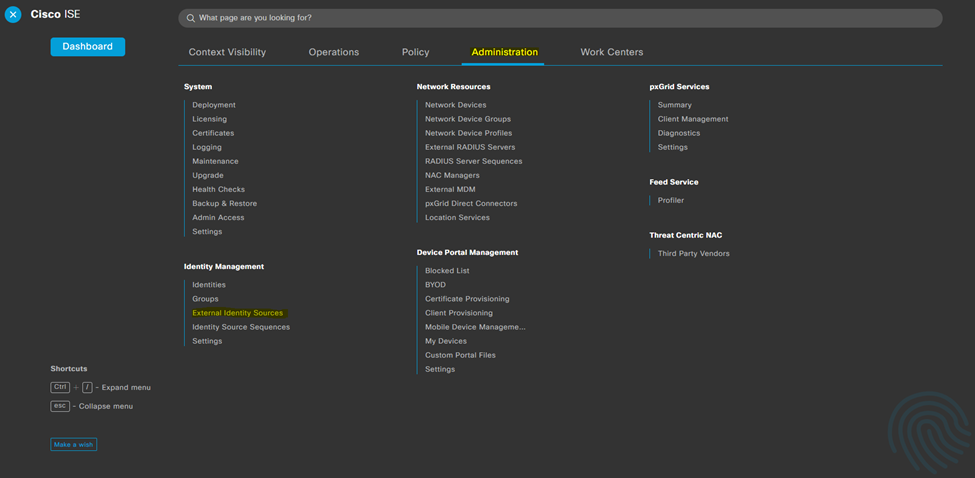Go to Work Centers tab

coord(611,52)
